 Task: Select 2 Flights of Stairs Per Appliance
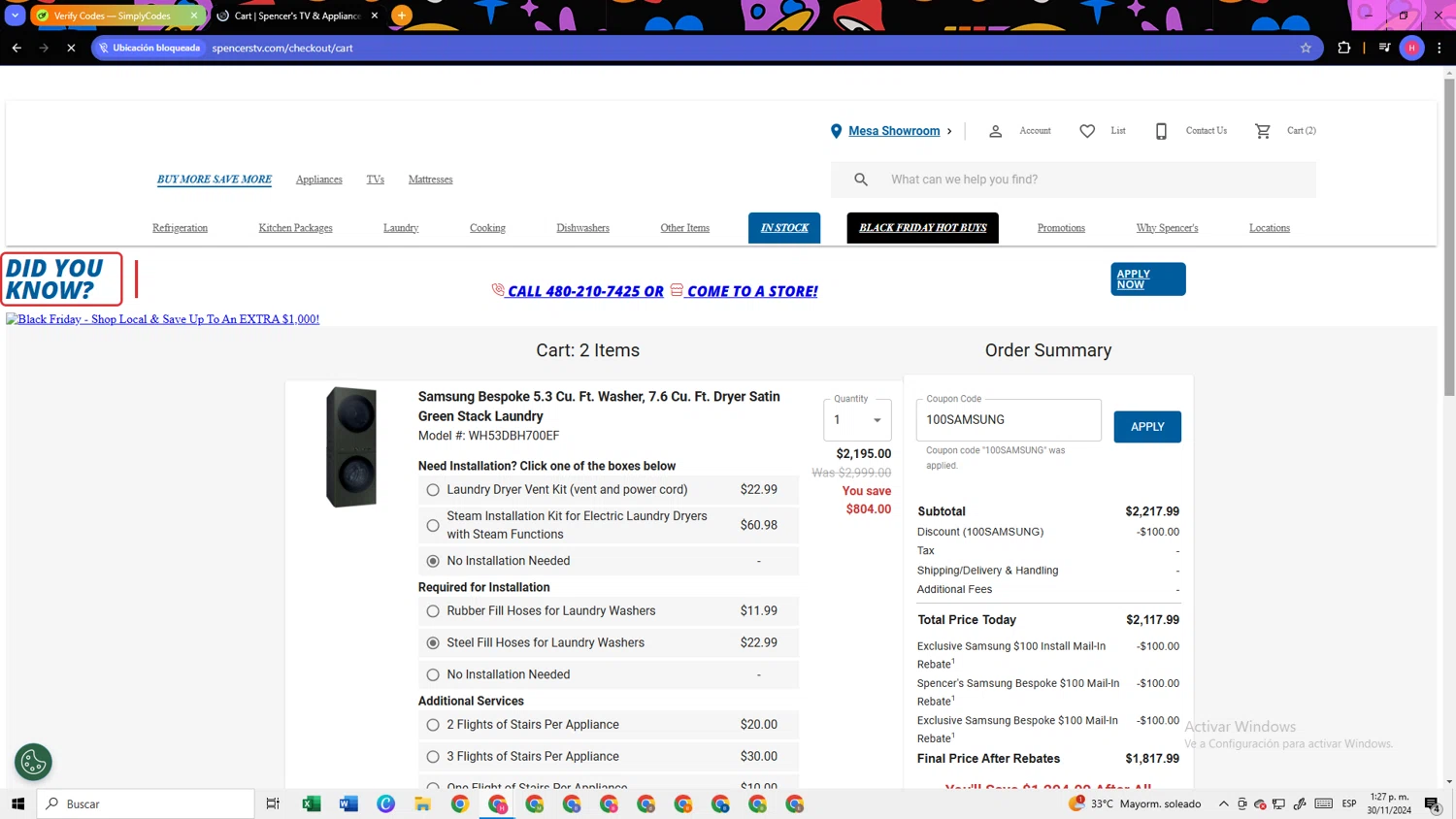[433, 725]
